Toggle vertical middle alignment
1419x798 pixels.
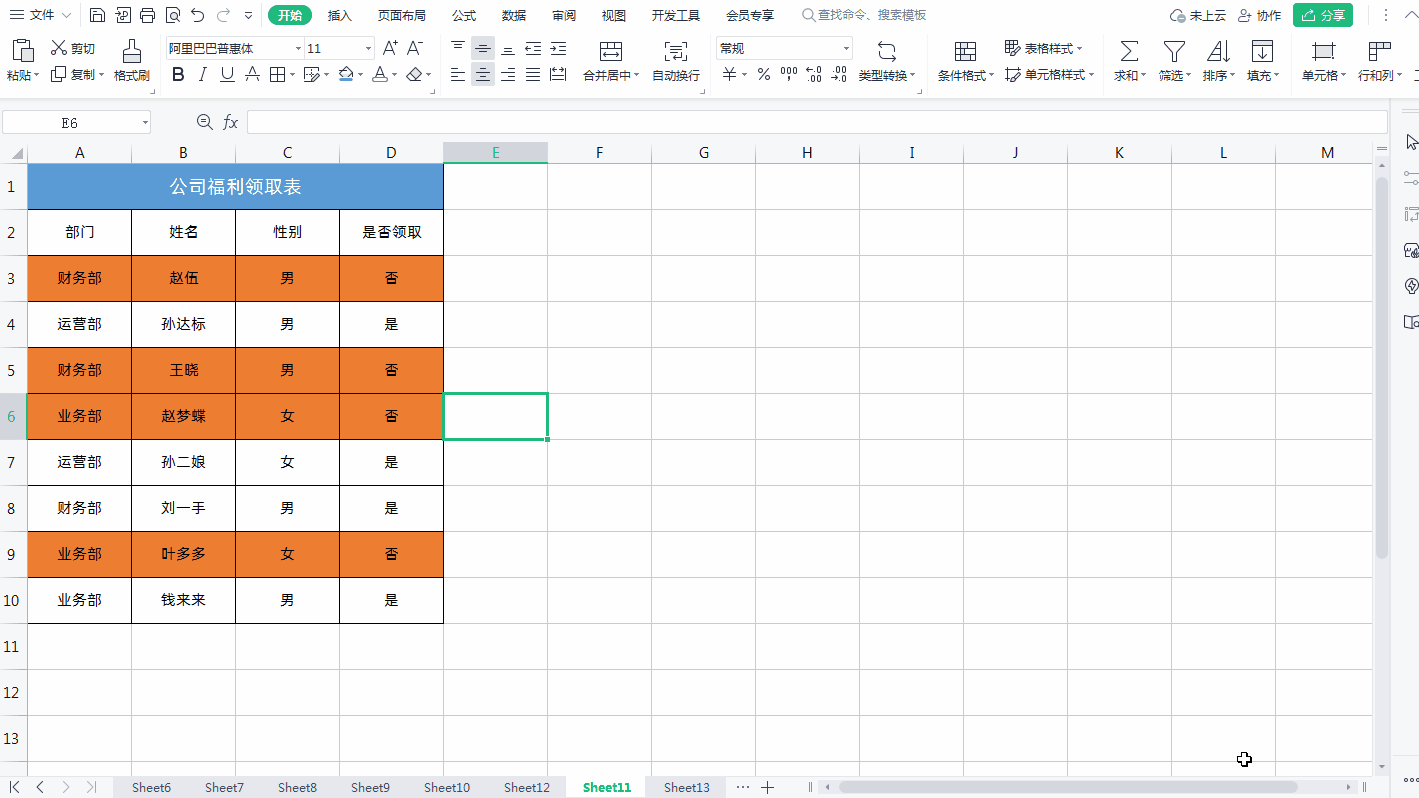(x=483, y=48)
